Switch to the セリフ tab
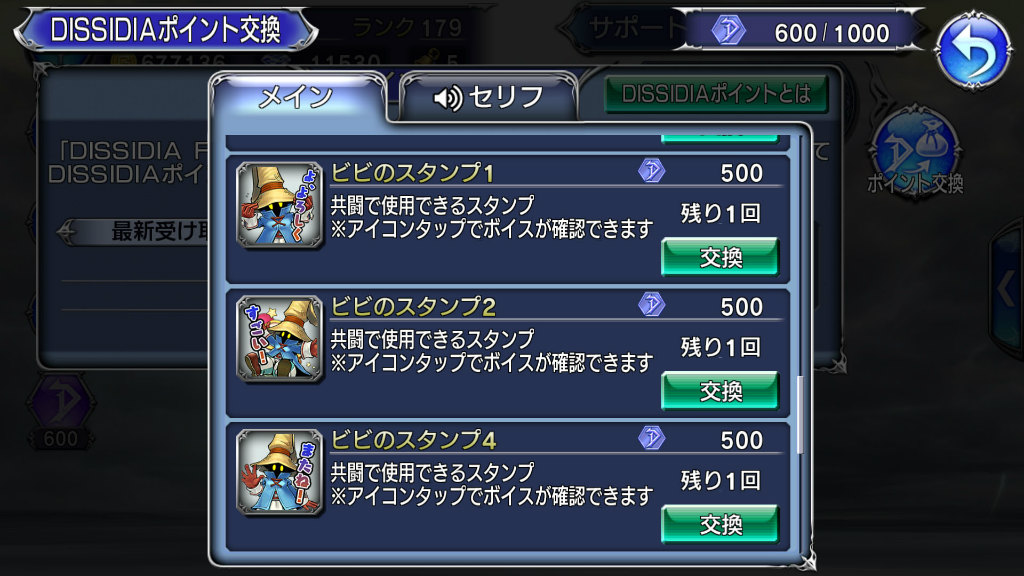The width and height of the screenshot is (1024, 576). tap(488, 97)
